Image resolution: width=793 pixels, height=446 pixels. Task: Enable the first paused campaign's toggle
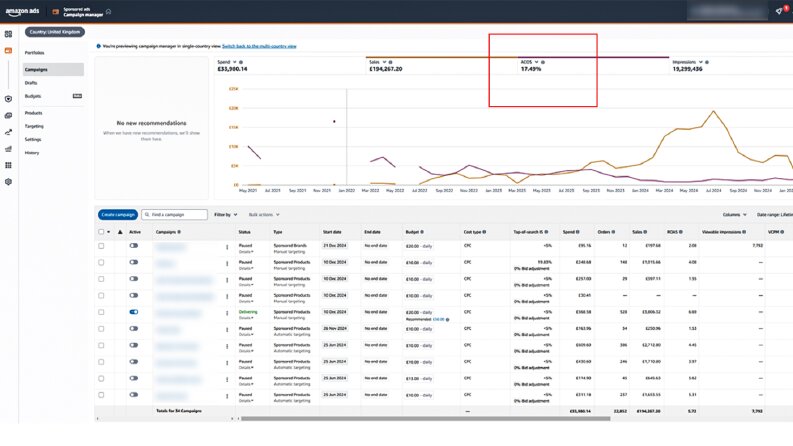[134, 245]
